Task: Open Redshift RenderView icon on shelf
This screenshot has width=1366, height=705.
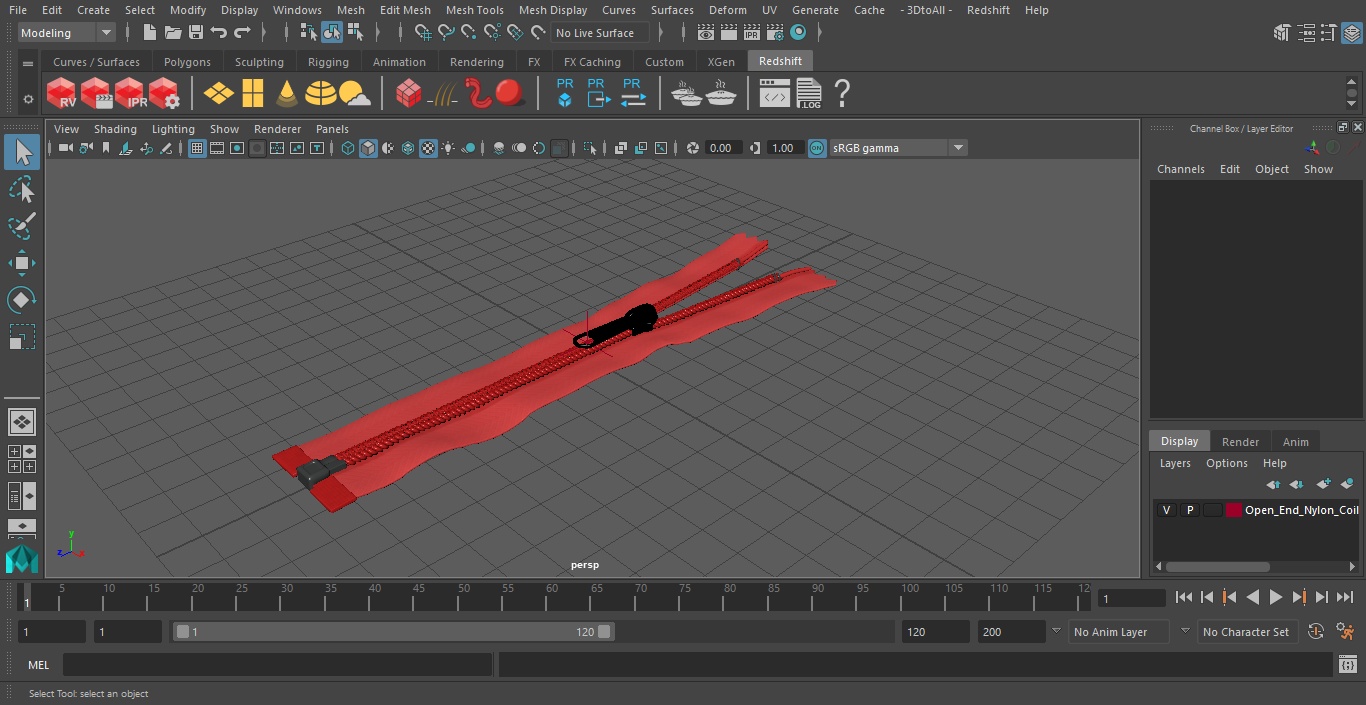Action: [x=62, y=94]
